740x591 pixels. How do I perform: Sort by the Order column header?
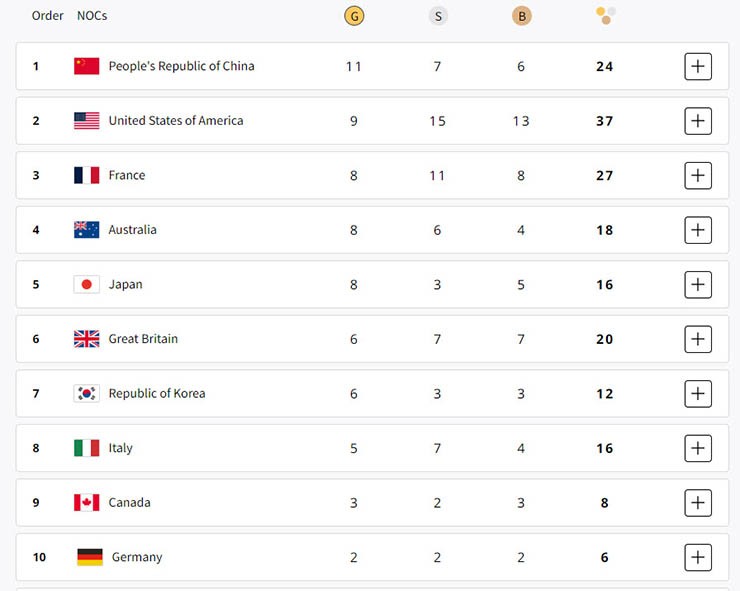pos(48,16)
